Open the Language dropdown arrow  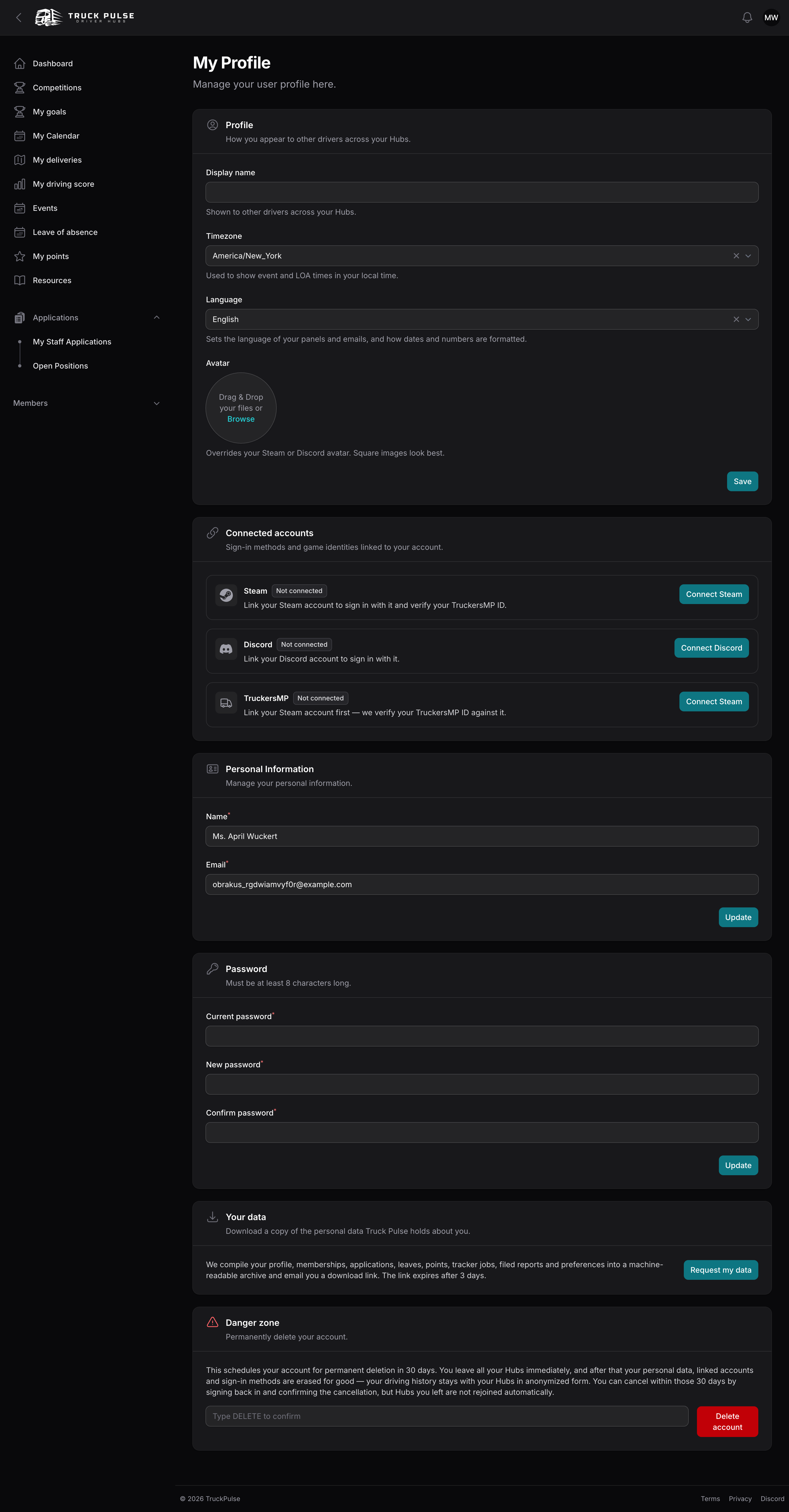[x=748, y=319]
